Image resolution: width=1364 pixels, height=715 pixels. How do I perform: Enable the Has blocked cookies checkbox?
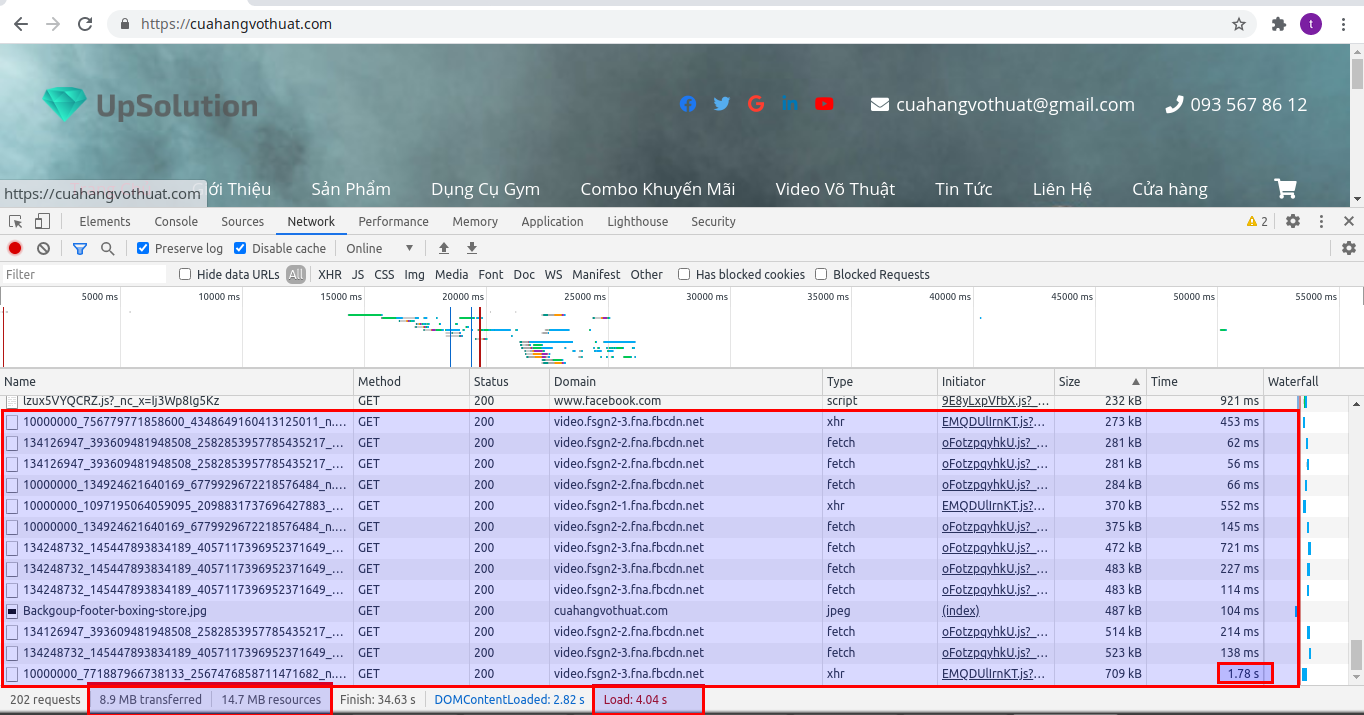[x=684, y=274]
